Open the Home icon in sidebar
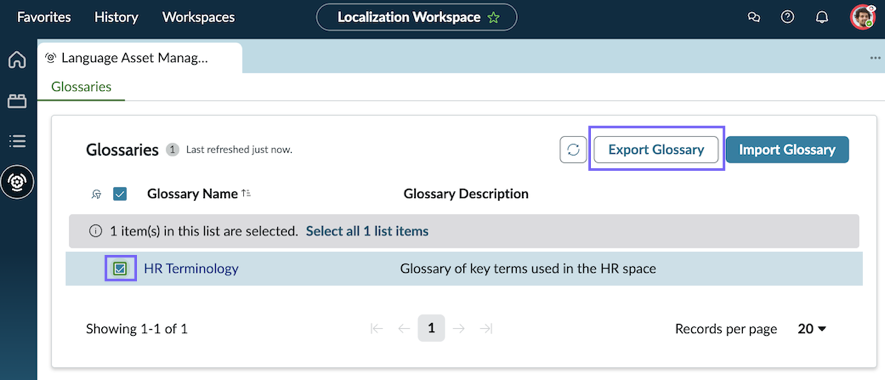 pyautogui.click(x=17, y=60)
